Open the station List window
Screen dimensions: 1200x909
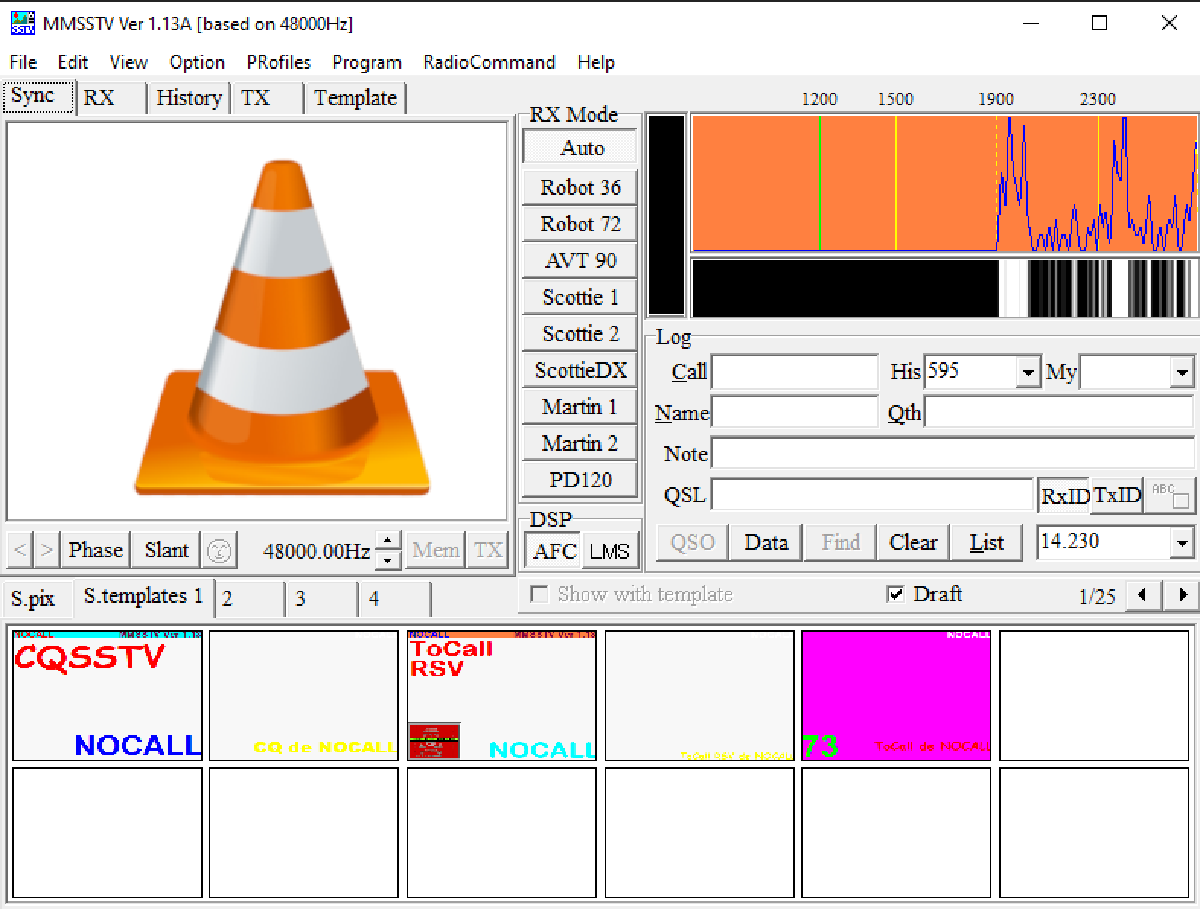pos(986,541)
